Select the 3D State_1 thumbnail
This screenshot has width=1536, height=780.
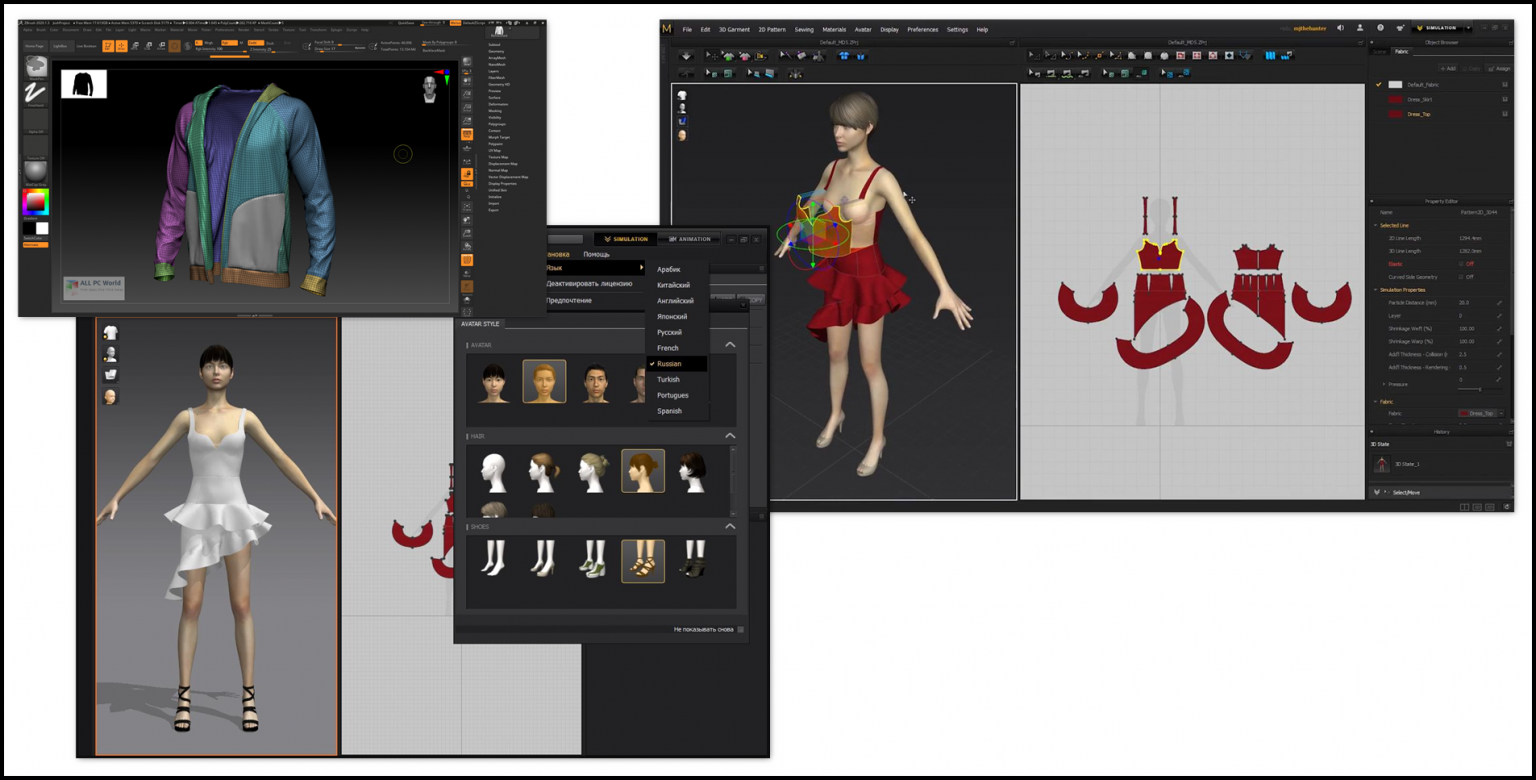1382,463
